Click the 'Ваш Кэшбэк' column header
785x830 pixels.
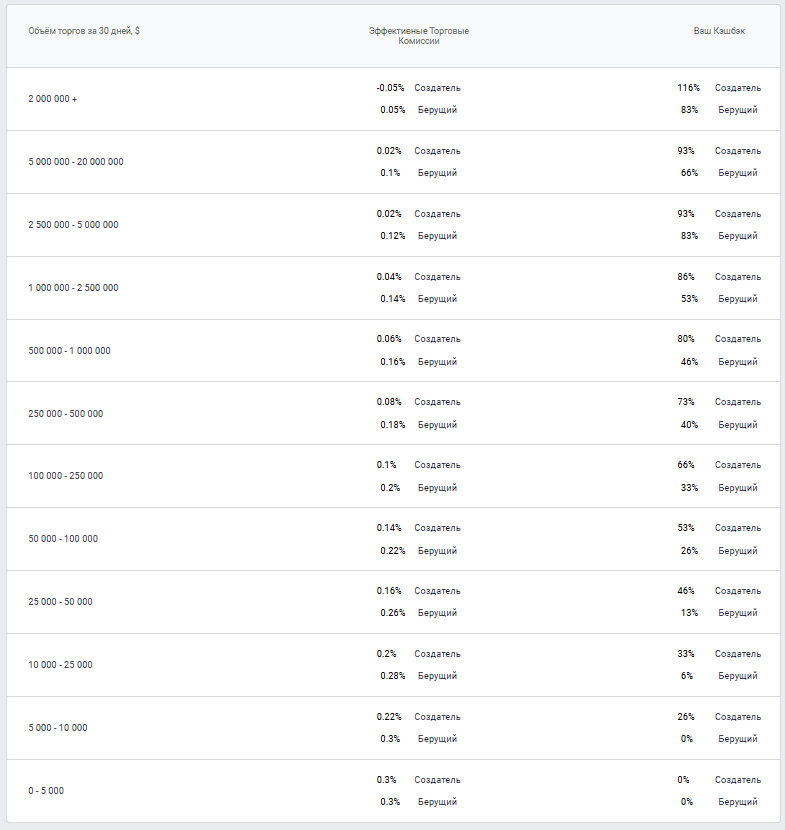point(719,31)
